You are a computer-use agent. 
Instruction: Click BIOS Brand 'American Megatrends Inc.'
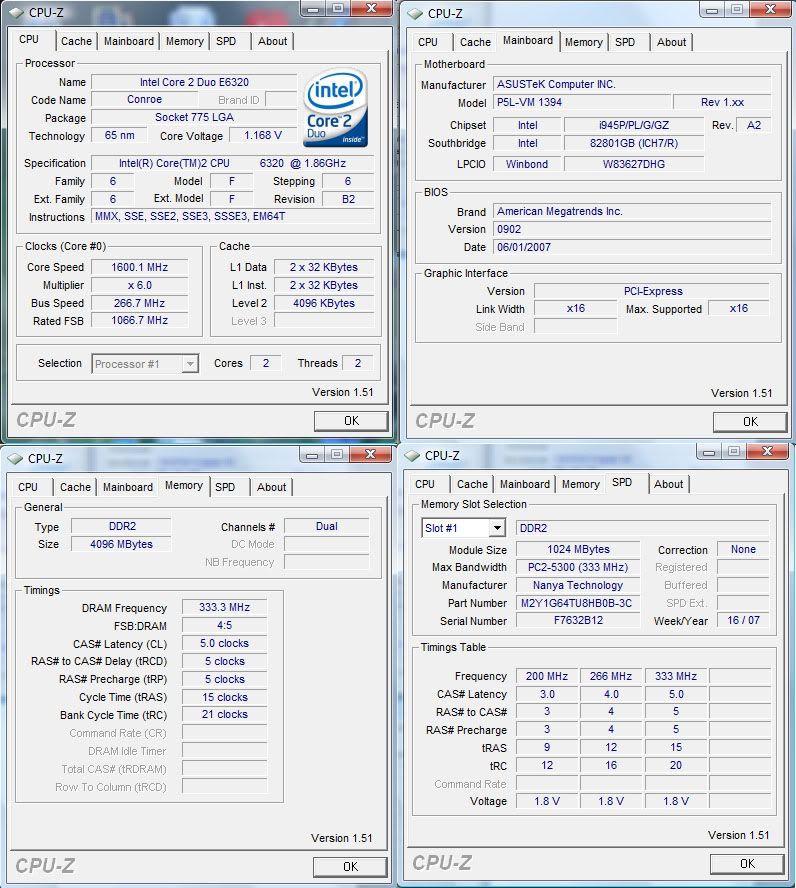(x=632, y=211)
